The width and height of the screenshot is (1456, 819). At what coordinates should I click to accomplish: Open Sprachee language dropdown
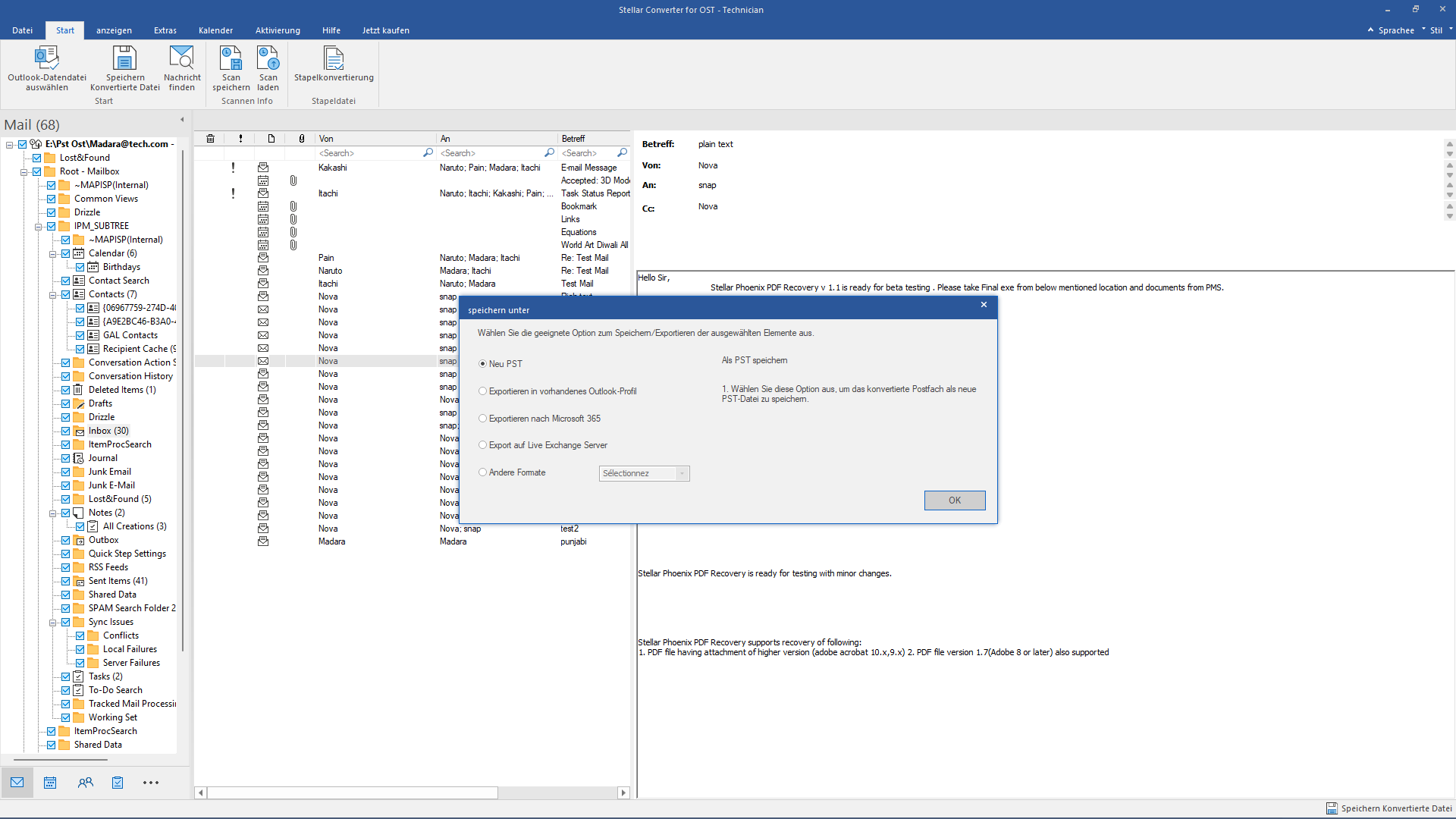1395,30
